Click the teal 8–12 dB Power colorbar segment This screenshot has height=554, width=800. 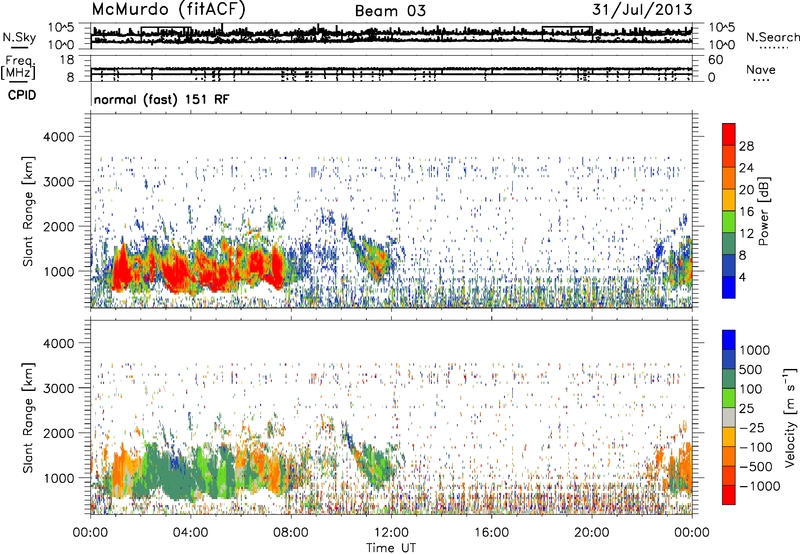point(729,243)
